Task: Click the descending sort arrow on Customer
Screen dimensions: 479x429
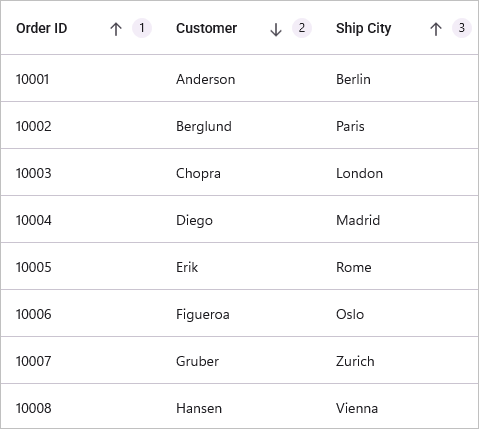Action: click(276, 29)
